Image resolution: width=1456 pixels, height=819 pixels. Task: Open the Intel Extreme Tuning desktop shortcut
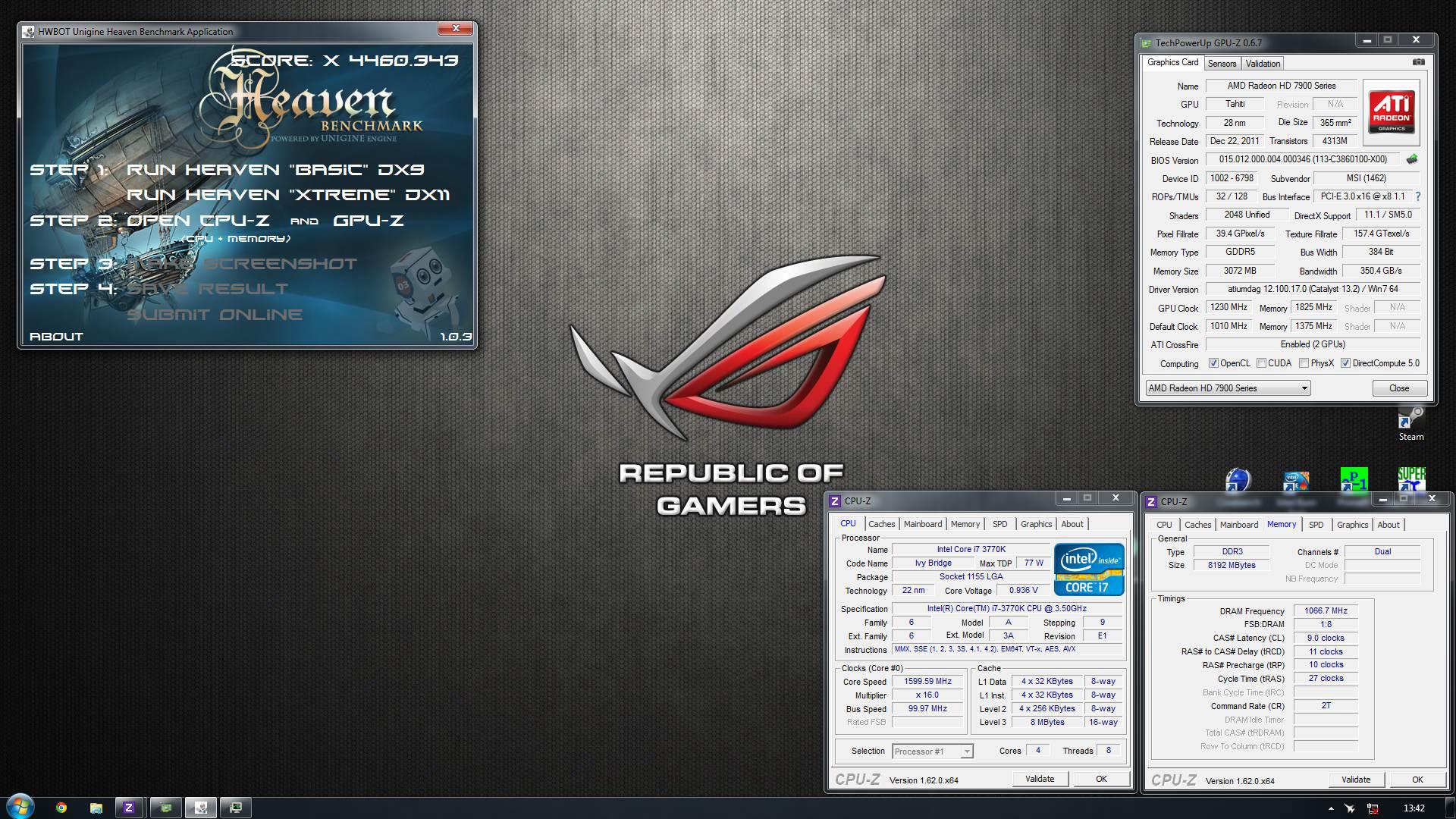(1296, 480)
